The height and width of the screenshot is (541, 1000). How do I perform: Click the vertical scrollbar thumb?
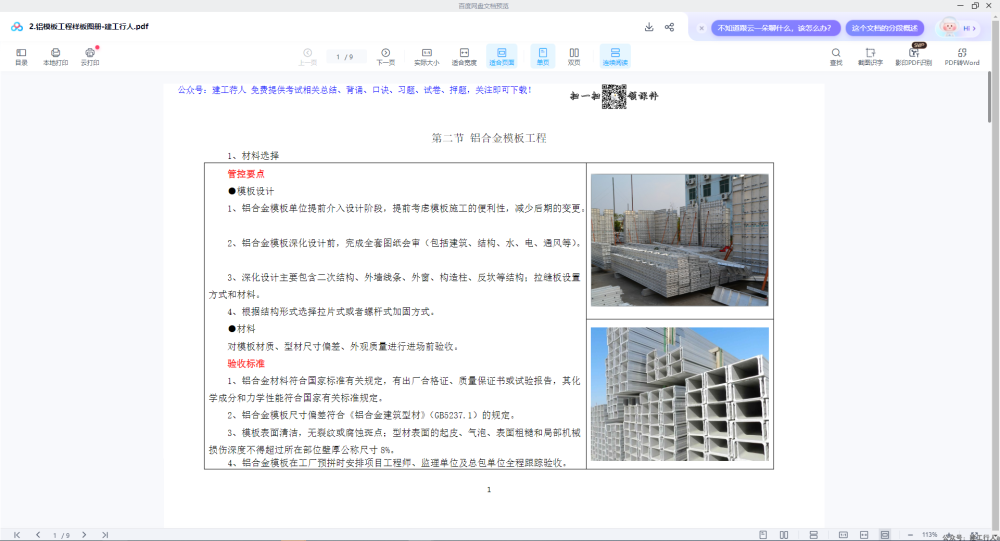(989, 96)
